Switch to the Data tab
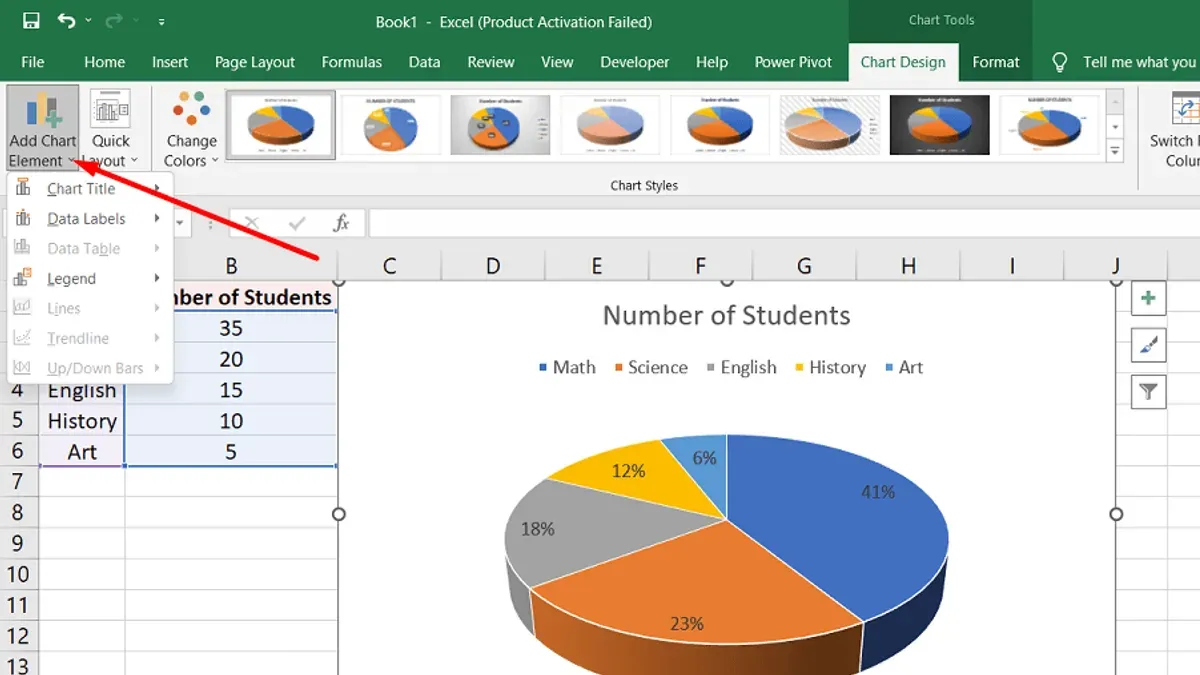The image size is (1200, 675). [424, 62]
